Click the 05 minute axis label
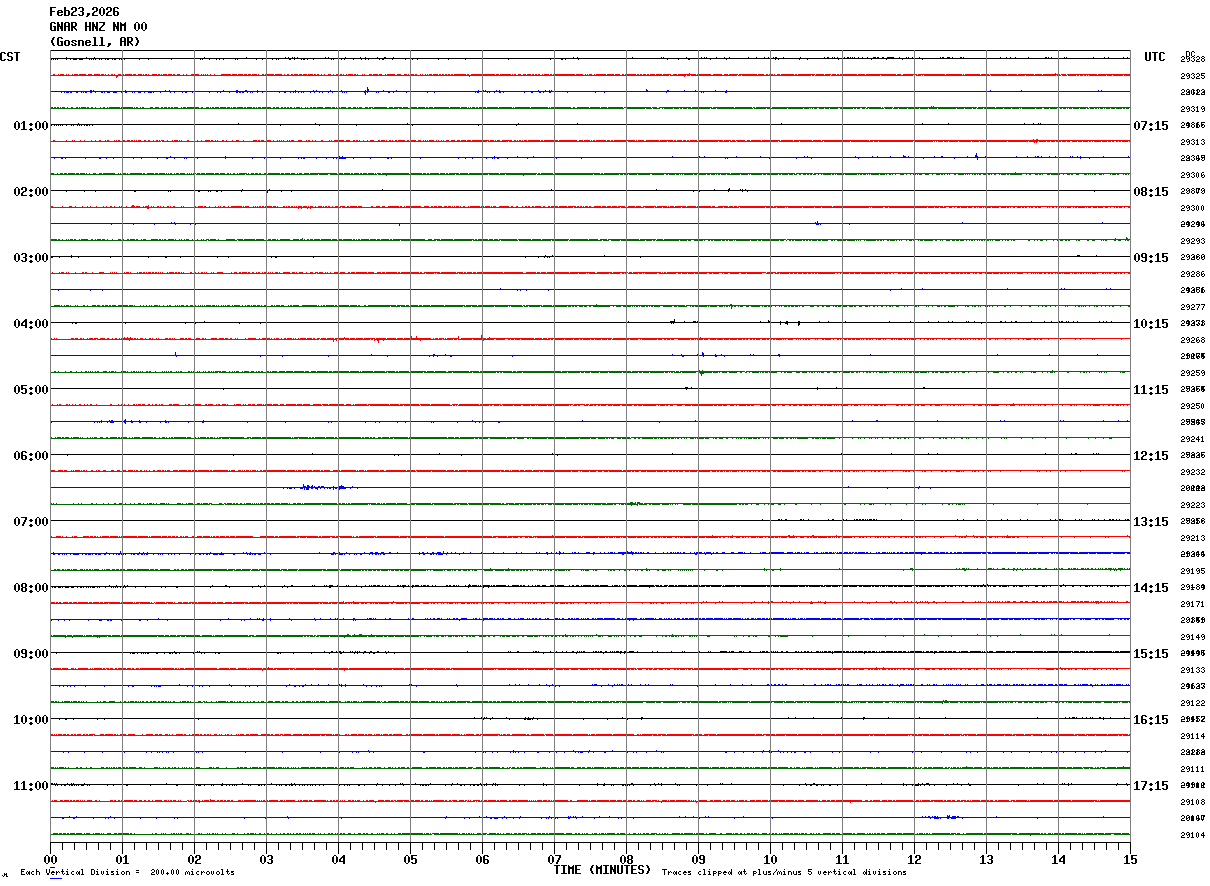 pos(411,859)
